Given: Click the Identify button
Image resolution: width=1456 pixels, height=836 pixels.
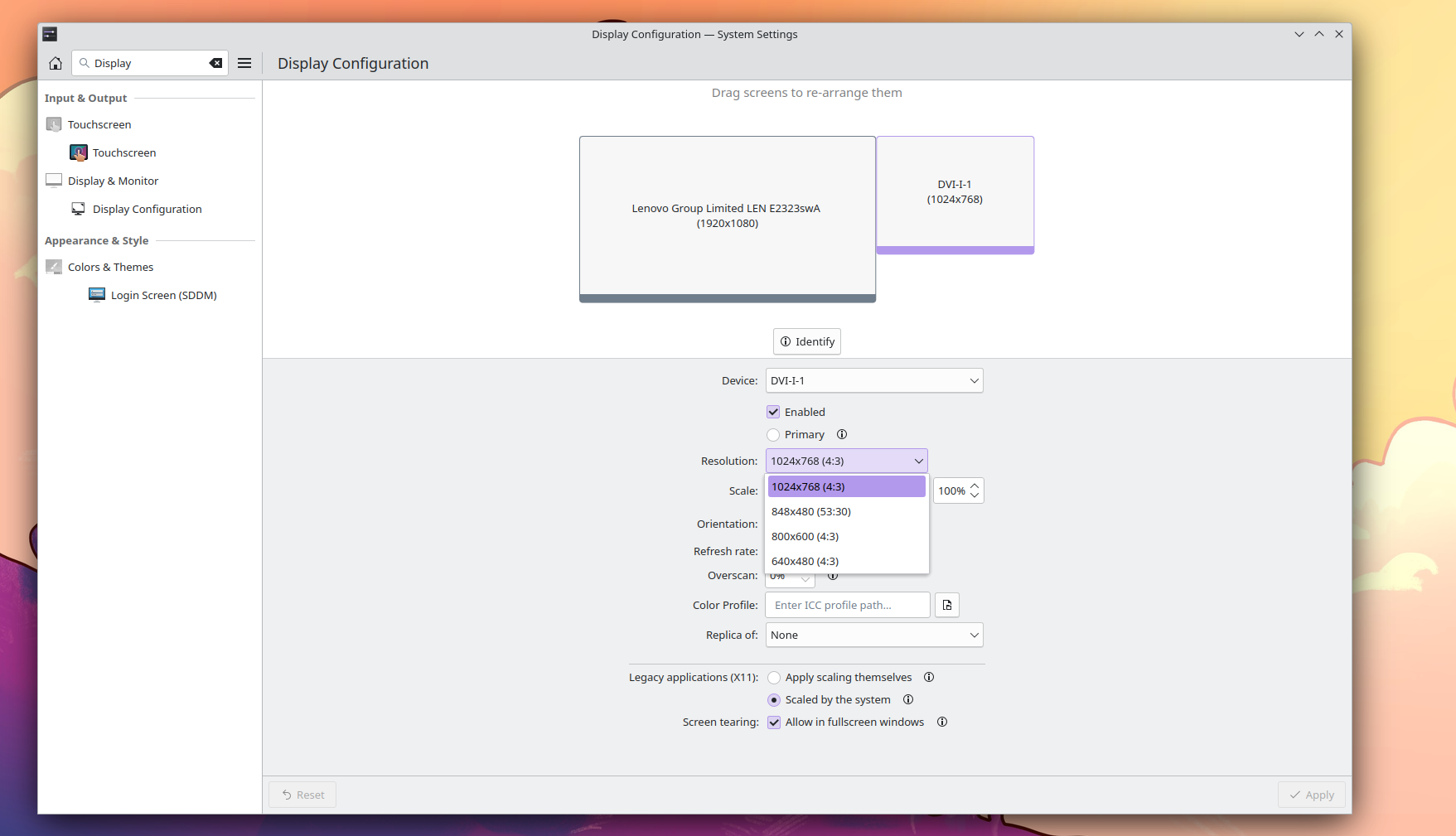Looking at the screenshot, I should 807,342.
